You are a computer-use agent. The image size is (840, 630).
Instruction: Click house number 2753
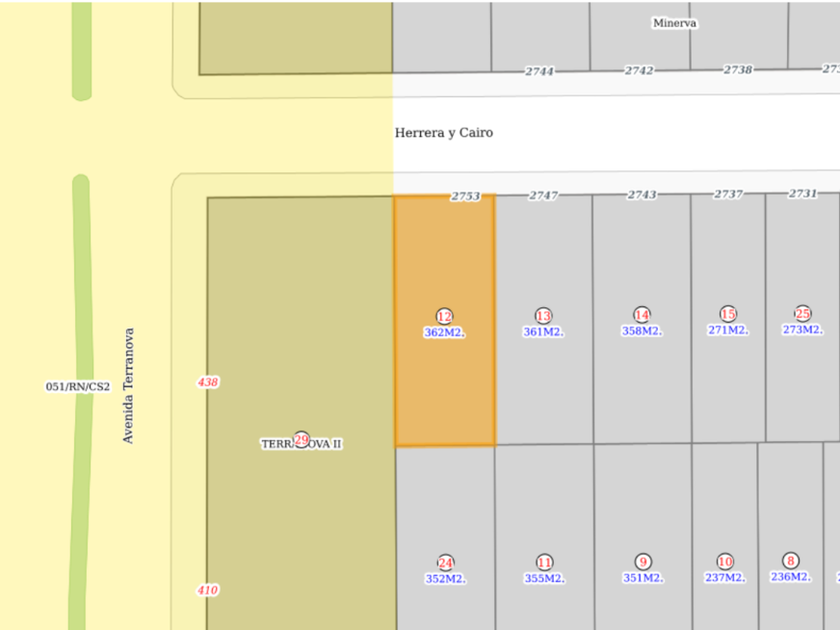point(466,196)
